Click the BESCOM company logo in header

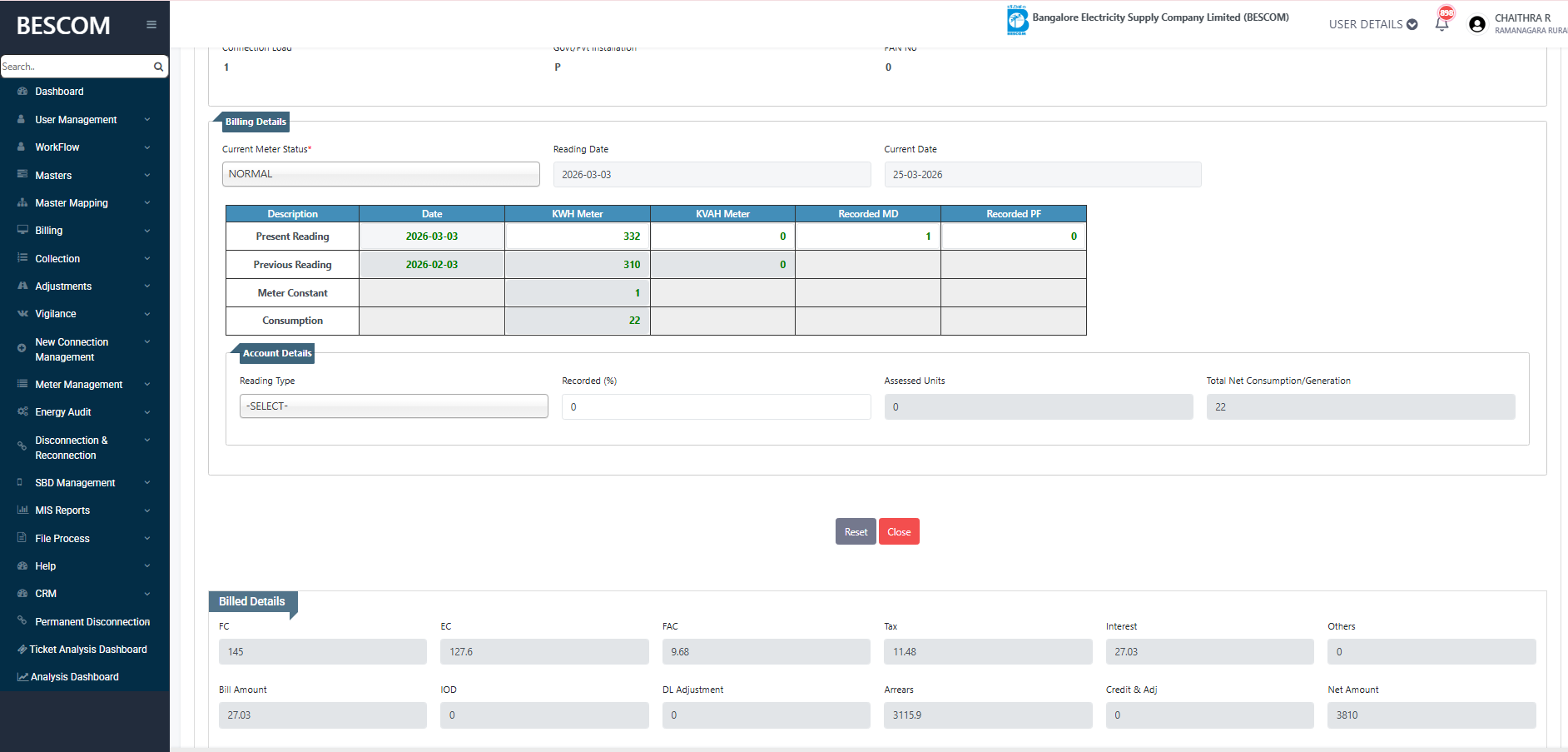pyautogui.click(x=1017, y=20)
